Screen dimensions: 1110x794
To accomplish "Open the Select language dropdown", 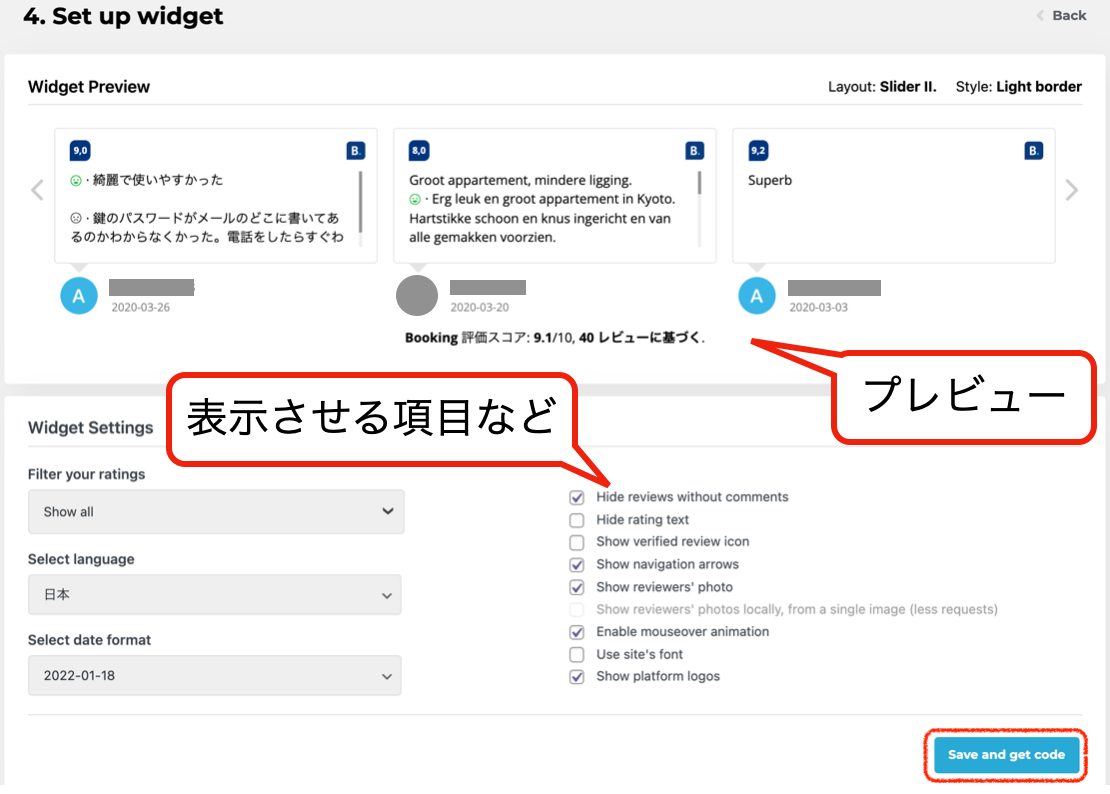I will (x=215, y=595).
